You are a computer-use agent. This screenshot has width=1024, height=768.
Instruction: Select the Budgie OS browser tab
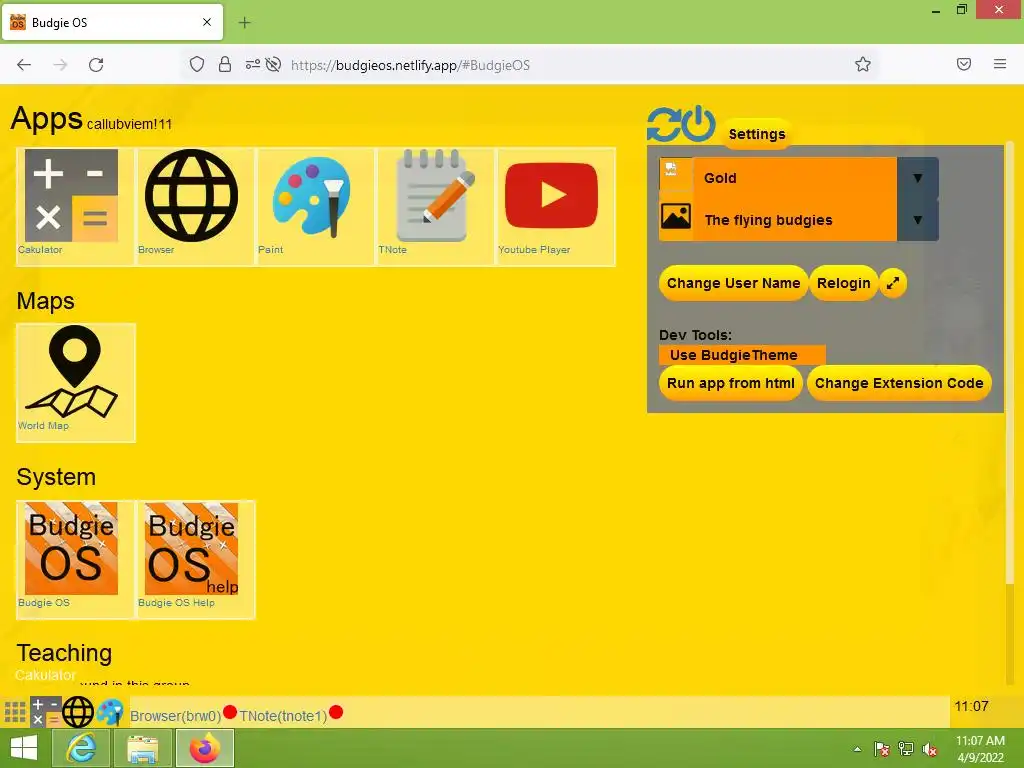[112, 22]
